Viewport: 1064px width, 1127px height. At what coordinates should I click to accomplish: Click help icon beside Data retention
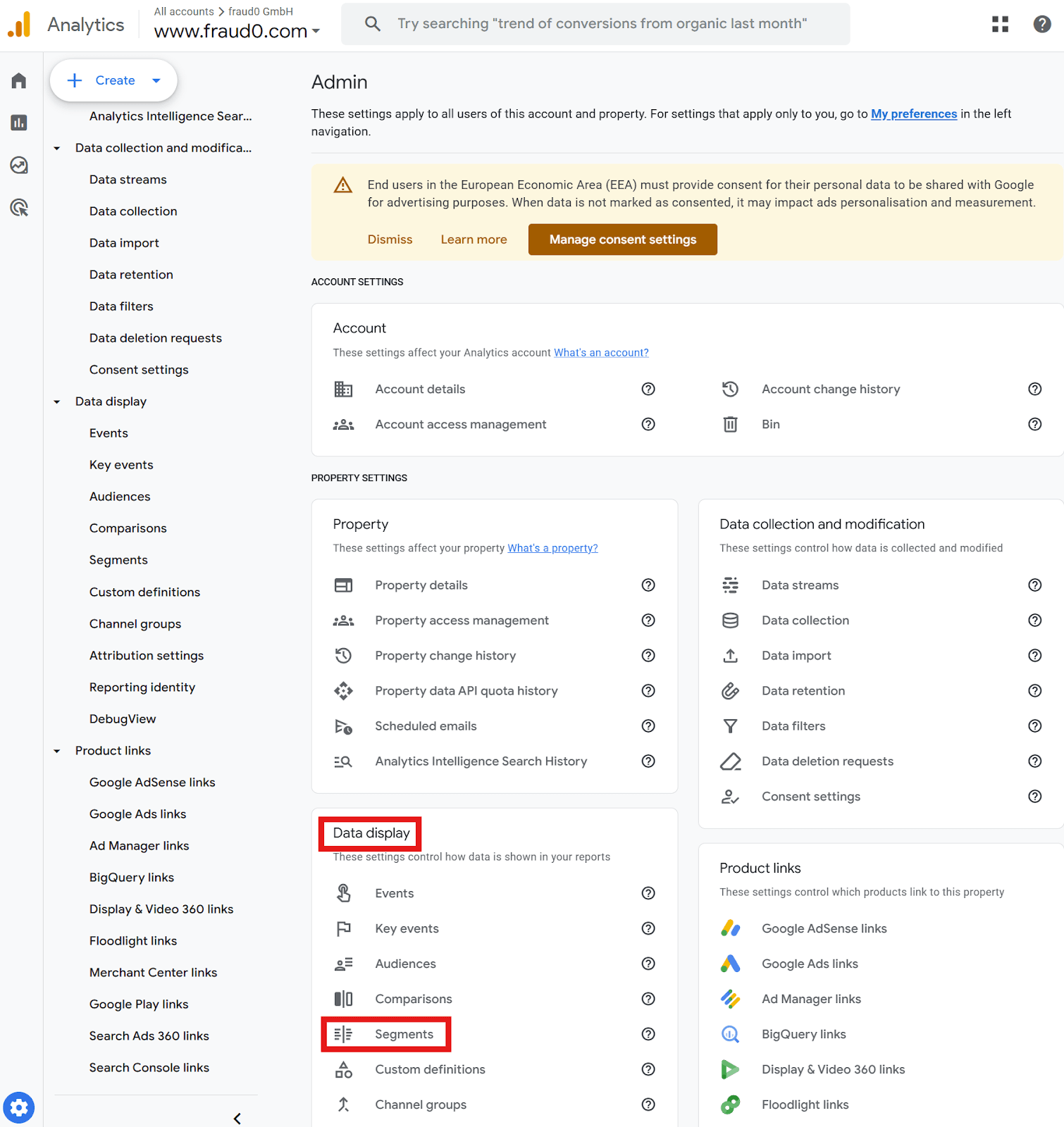[x=1034, y=691]
